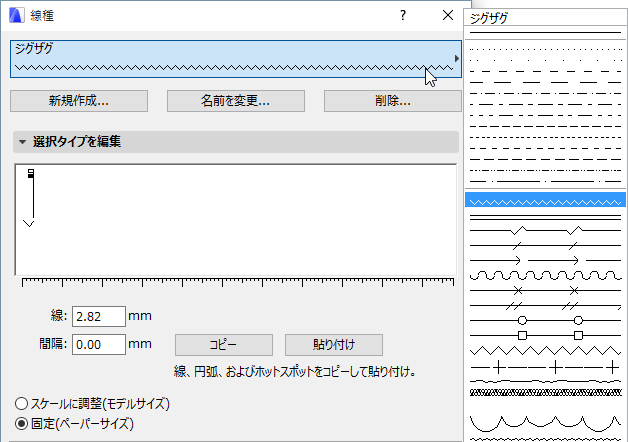
Task: Select the line with single slash type
Action: point(545,245)
